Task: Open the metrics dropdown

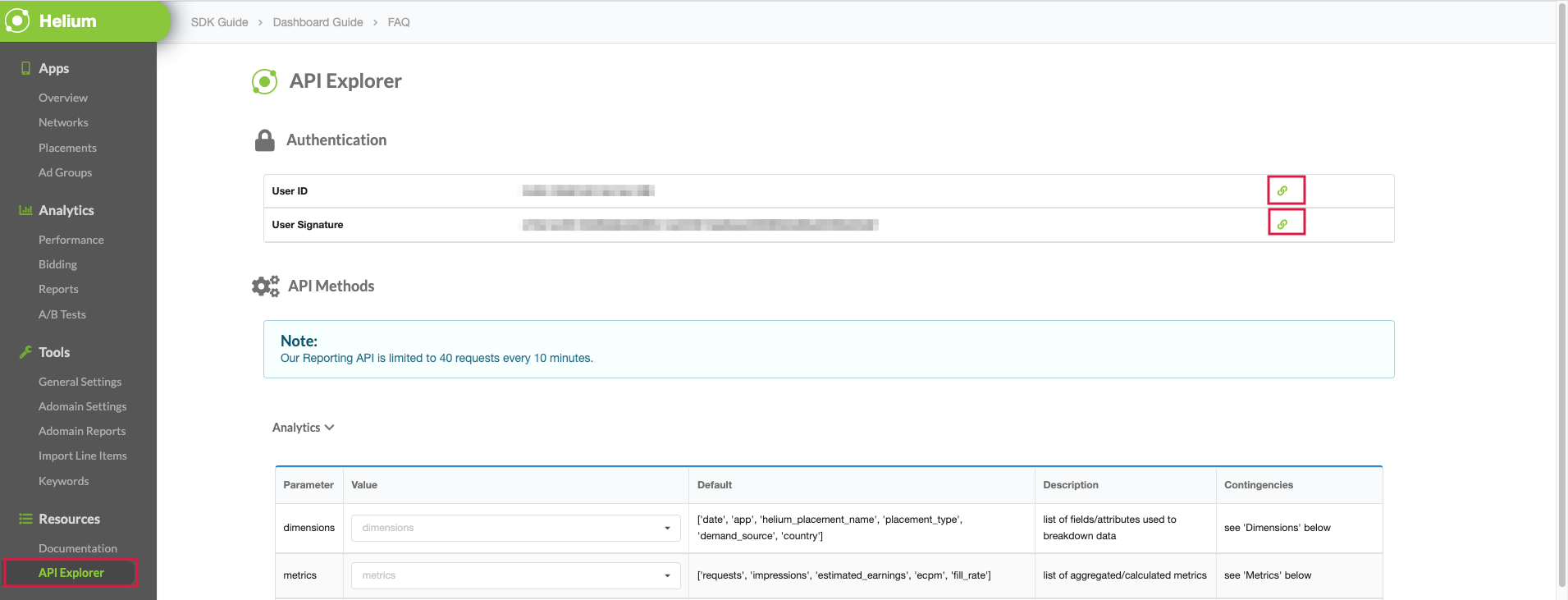Action: click(x=515, y=575)
